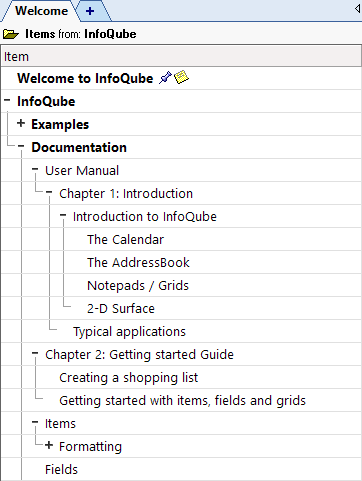Expand the Formatting node
Image resolution: width=362 pixels, height=481 pixels.
point(49,445)
